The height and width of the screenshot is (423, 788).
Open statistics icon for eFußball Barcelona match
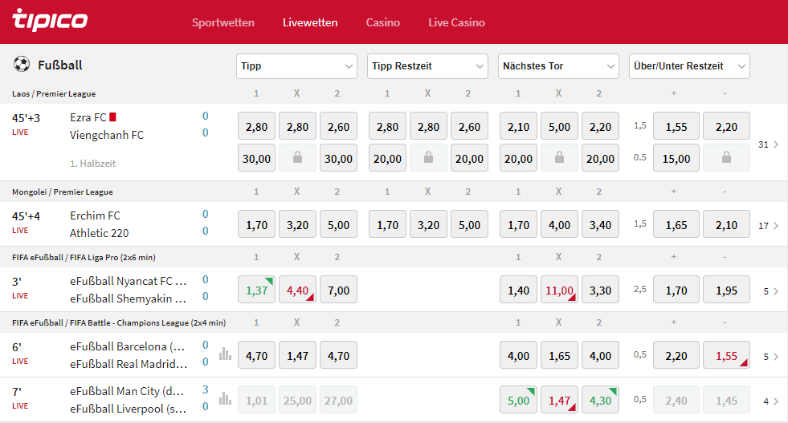[225, 355]
